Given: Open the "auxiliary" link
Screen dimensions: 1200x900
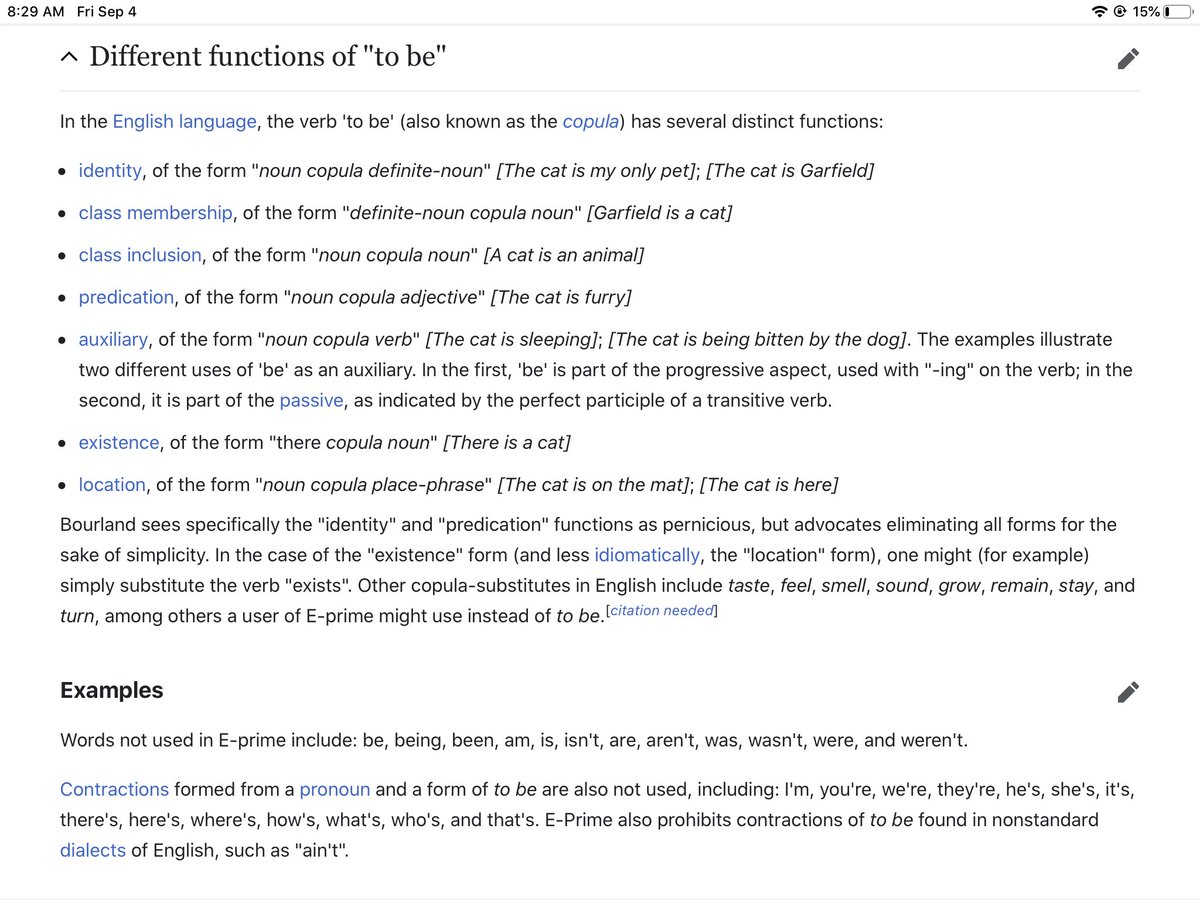Looking at the screenshot, I should tap(113, 340).
